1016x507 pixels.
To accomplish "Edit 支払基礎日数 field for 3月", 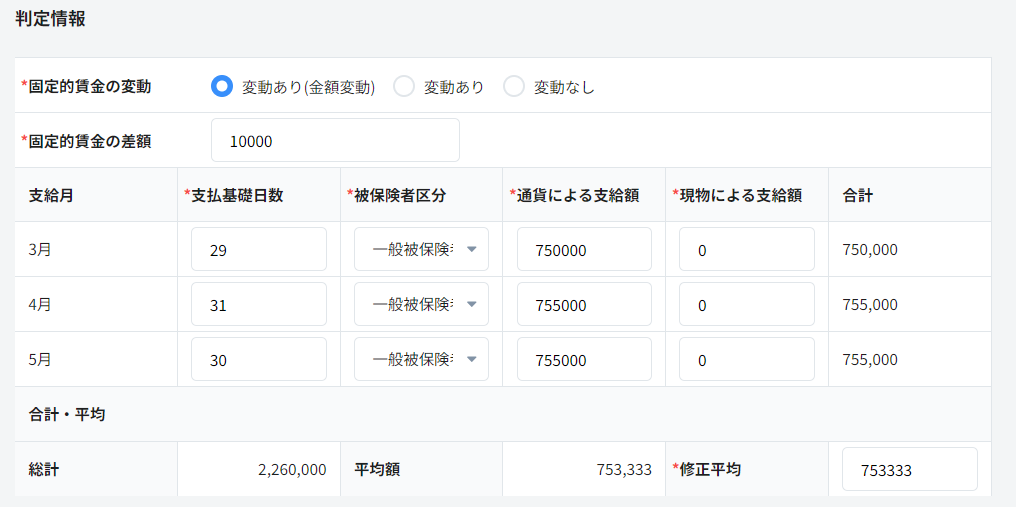I will 258,250.
